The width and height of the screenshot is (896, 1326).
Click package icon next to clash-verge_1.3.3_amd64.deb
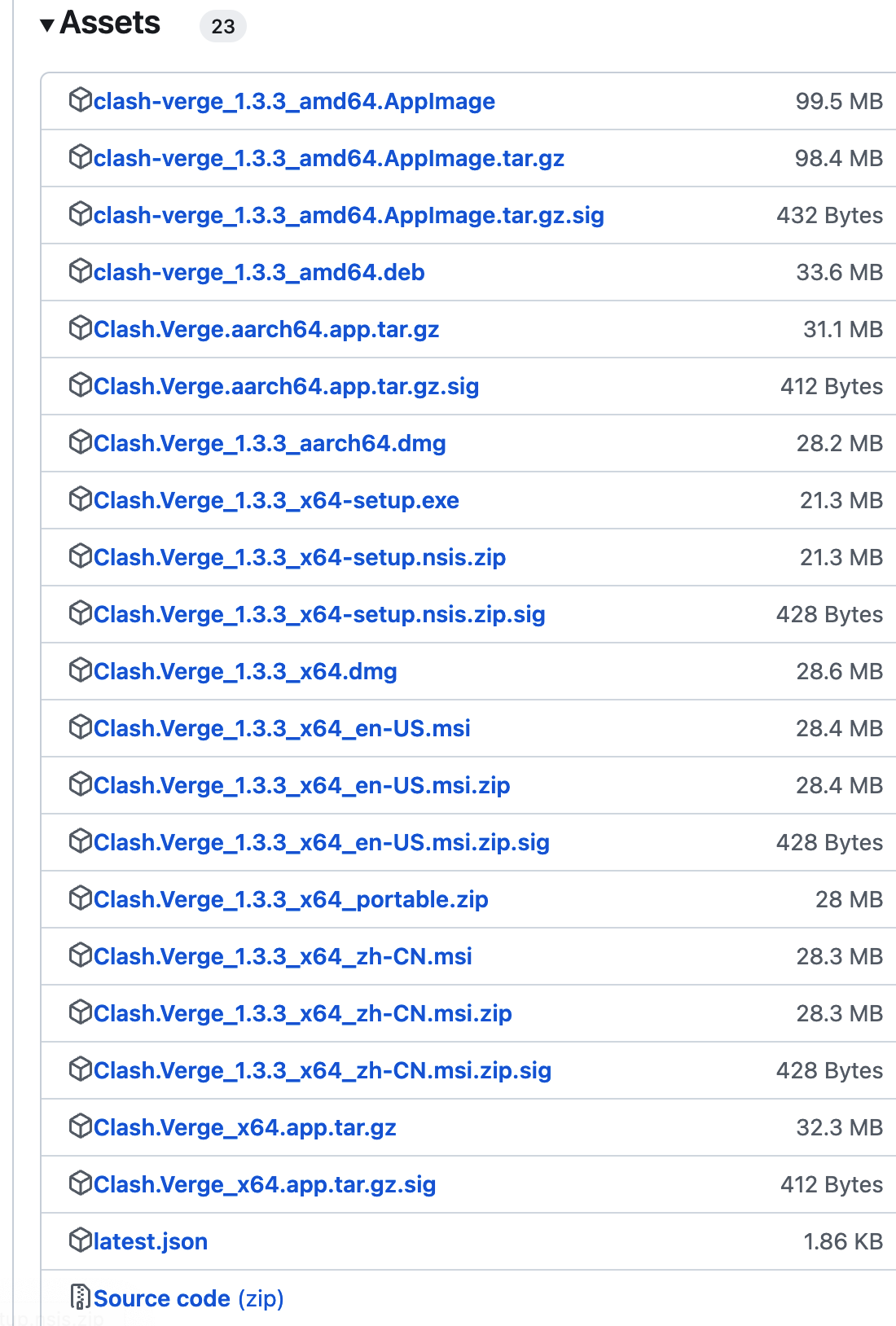(81, 271)
